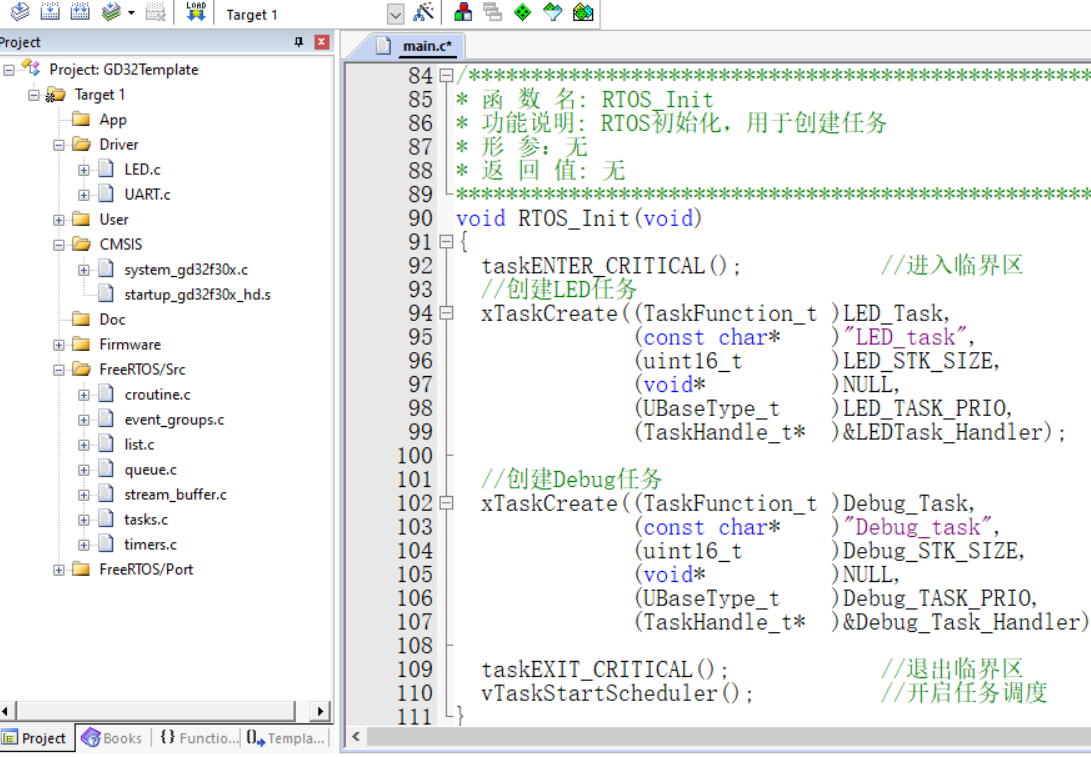Open the Target 1 selection dropdown arrow
Screen dimensions: 1091x757
(395, 14)
